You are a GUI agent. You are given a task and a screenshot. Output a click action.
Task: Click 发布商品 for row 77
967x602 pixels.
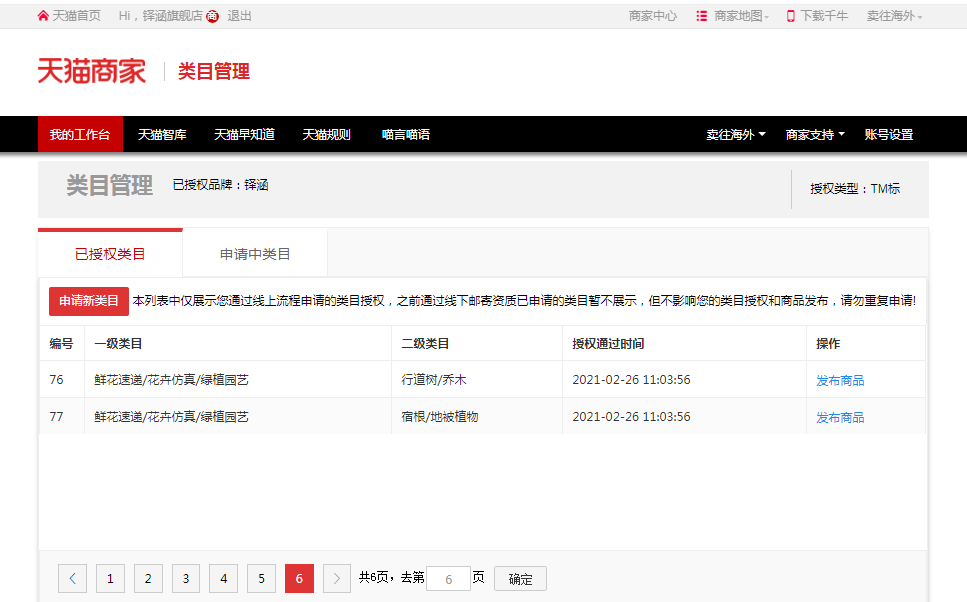[840, 418]
